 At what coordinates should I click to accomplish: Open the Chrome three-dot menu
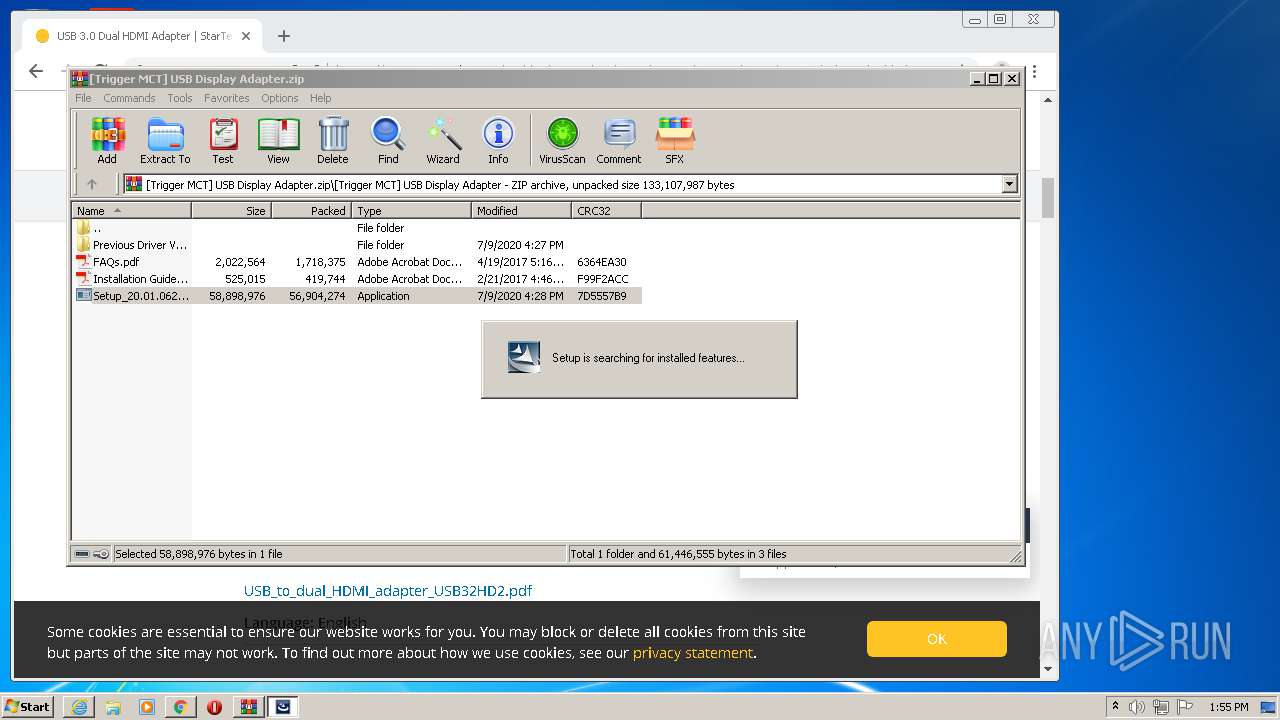click(1034, 72)
